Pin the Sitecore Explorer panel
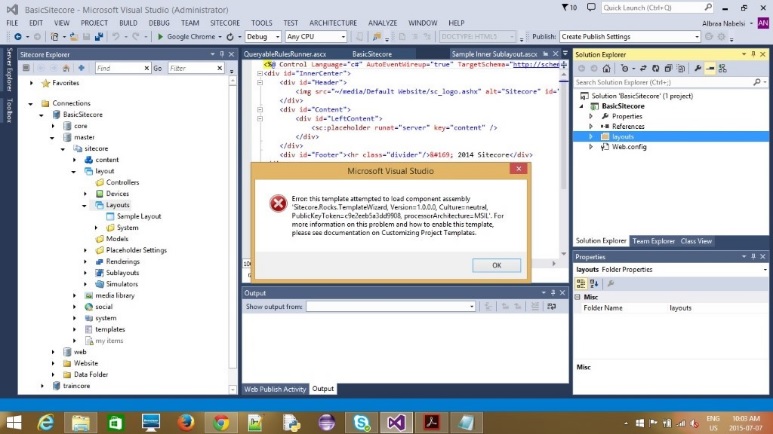 [222, 54]
